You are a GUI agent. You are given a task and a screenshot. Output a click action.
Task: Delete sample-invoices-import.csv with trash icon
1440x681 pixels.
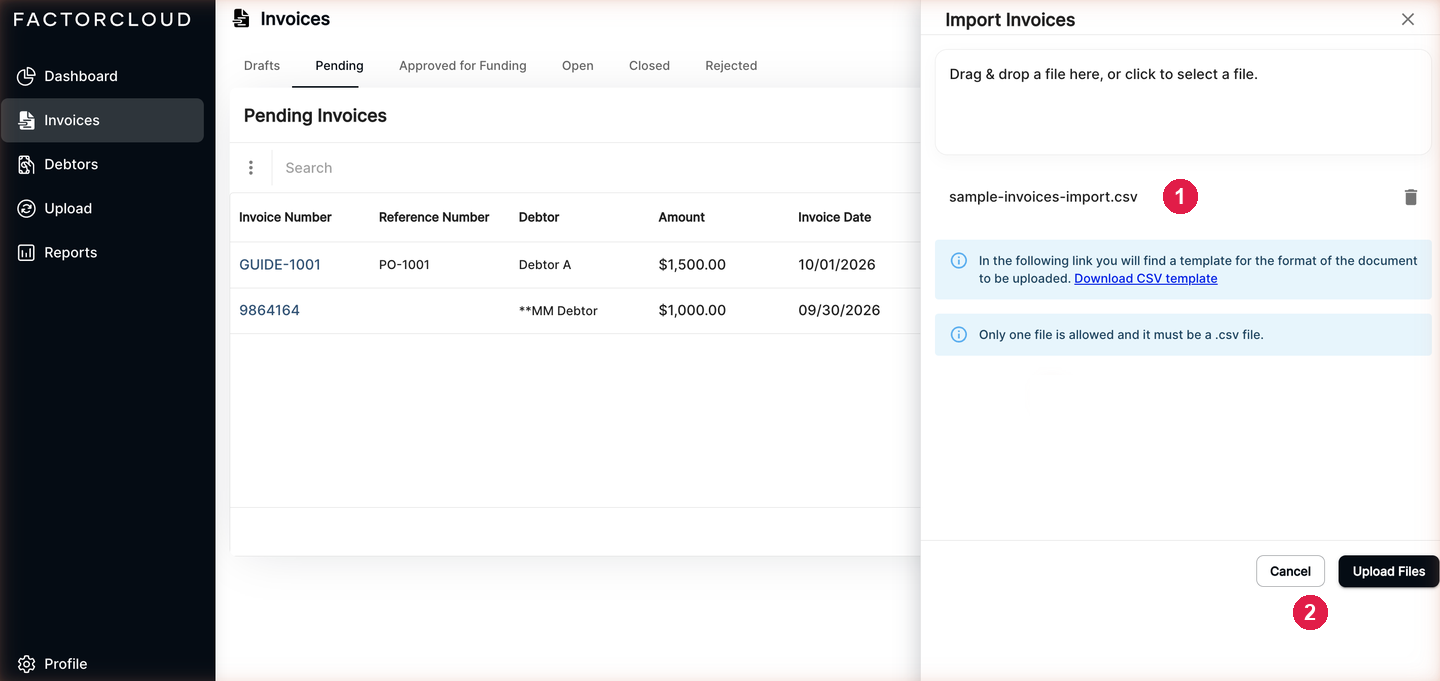[1411, 197]
